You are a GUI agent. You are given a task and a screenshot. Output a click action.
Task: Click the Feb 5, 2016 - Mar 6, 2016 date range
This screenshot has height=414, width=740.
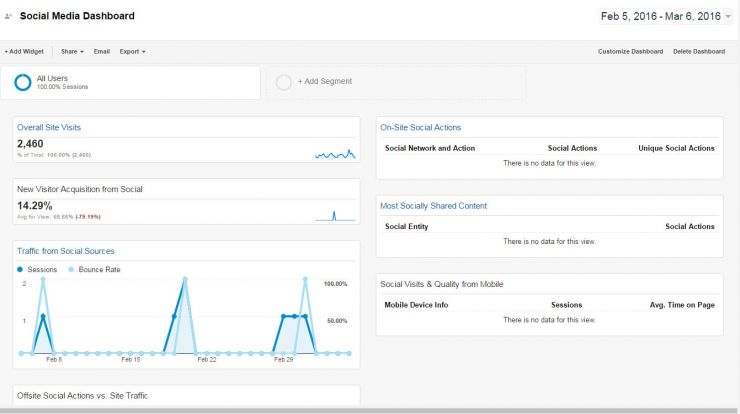(661, 16)
